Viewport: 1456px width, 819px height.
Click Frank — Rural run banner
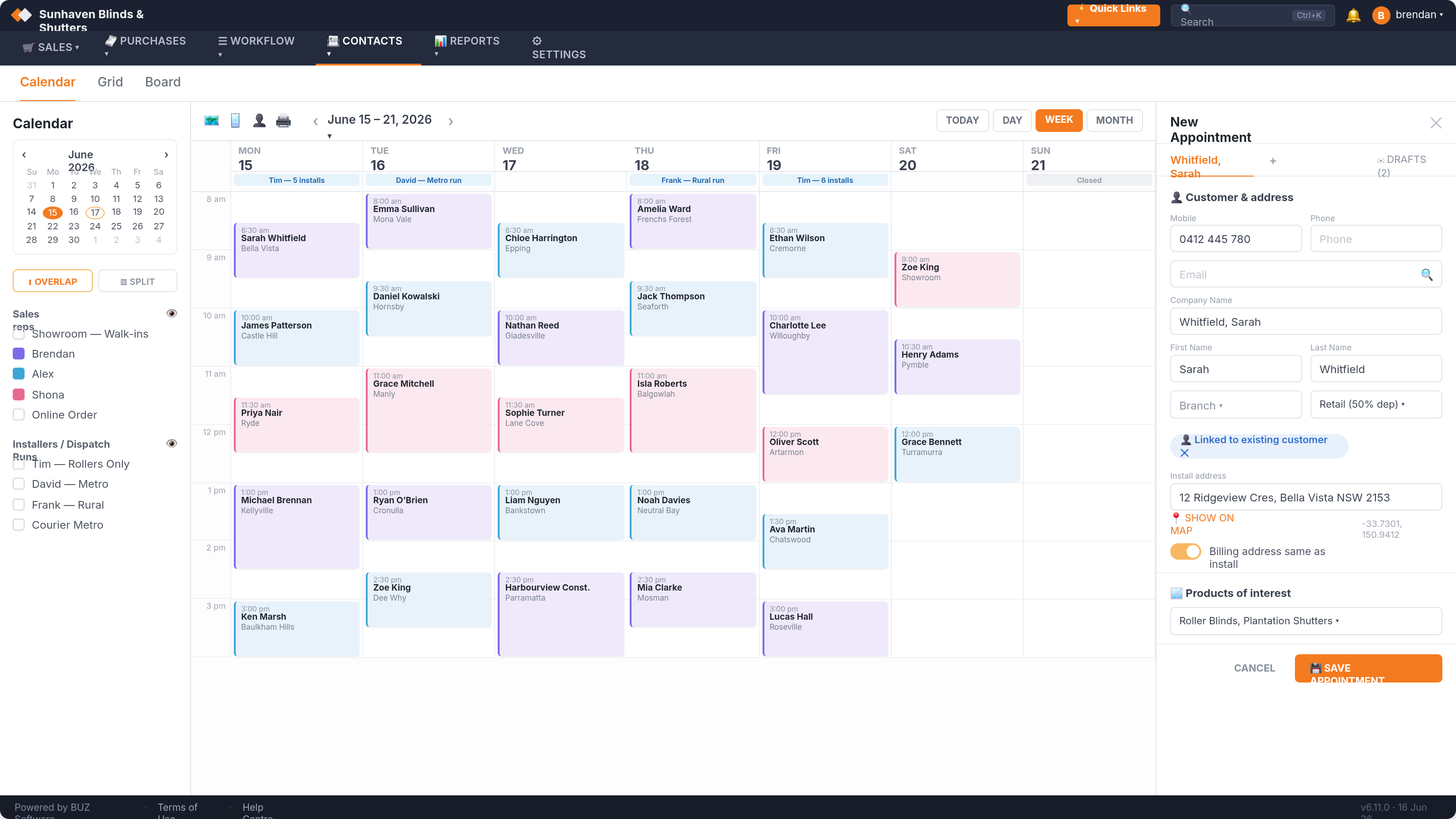point(693,180)
